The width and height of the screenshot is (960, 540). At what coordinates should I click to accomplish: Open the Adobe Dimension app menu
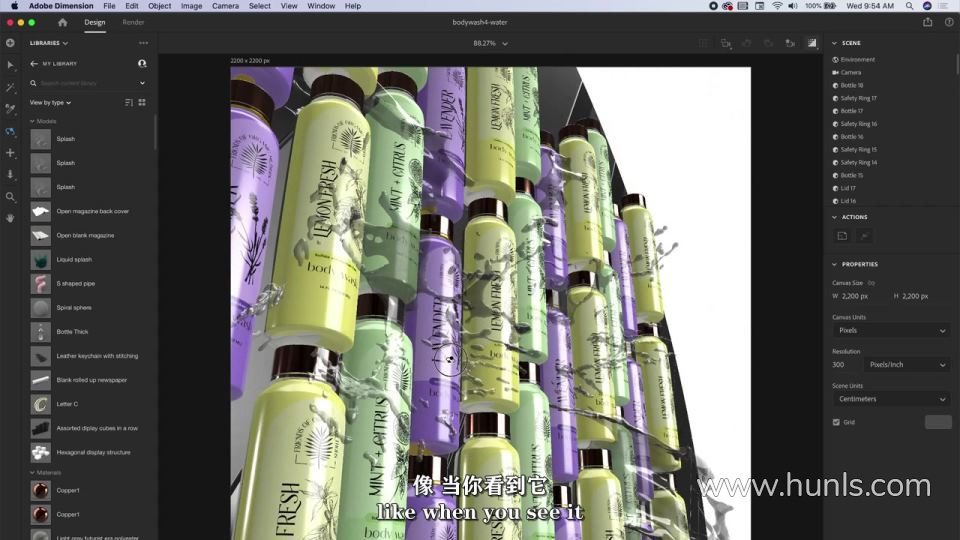pyautogui.click(x=61, y=6)
